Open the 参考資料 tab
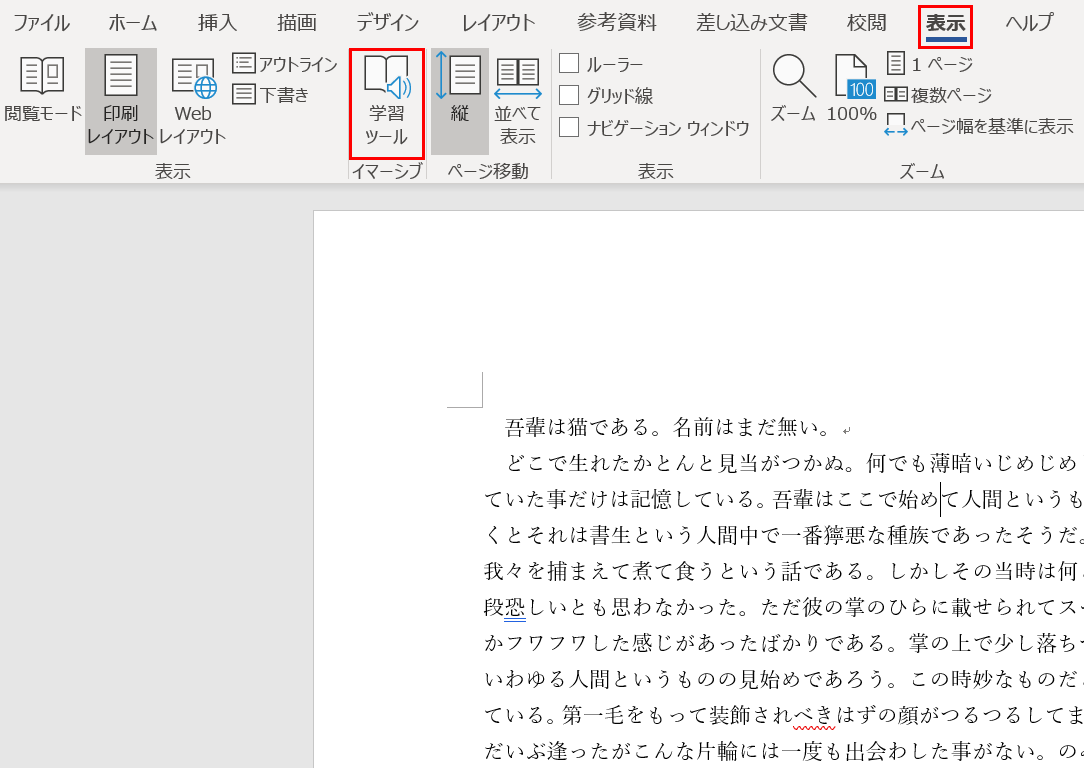1084x768 pixels. click(617, 23)
